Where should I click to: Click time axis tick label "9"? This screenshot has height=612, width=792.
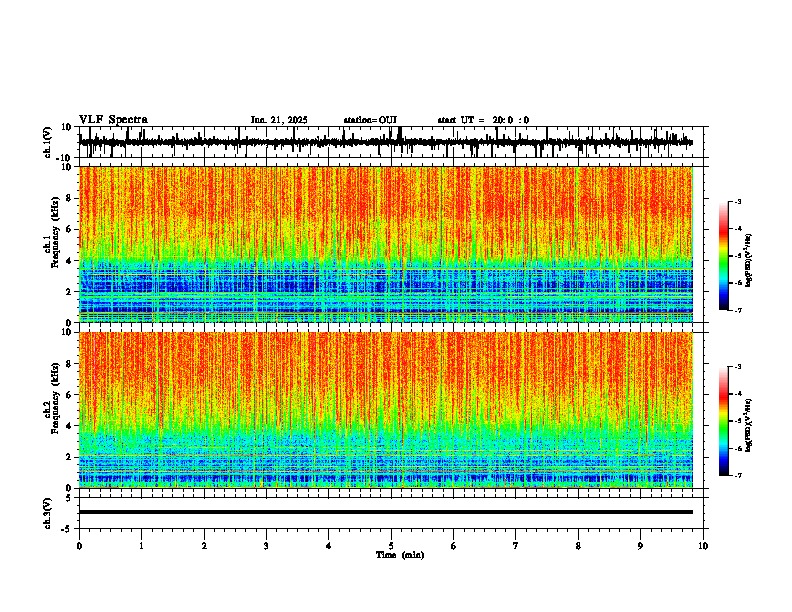tap(640, 546)
